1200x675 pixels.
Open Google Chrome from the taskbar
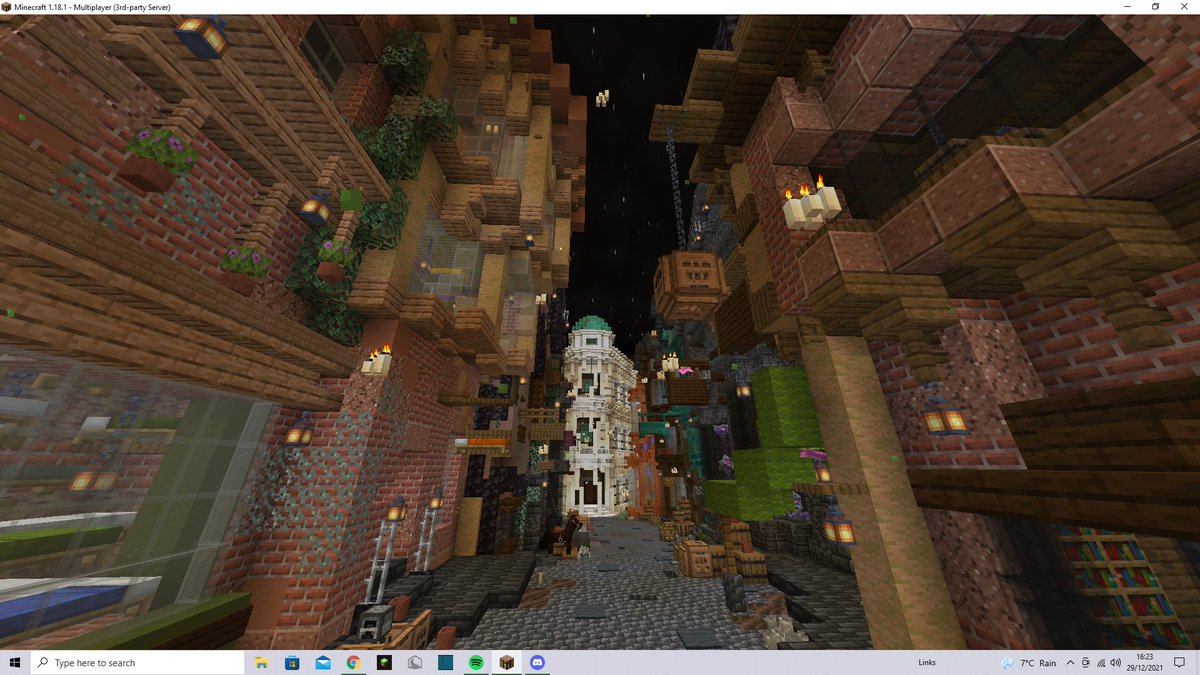pos(353,663)
